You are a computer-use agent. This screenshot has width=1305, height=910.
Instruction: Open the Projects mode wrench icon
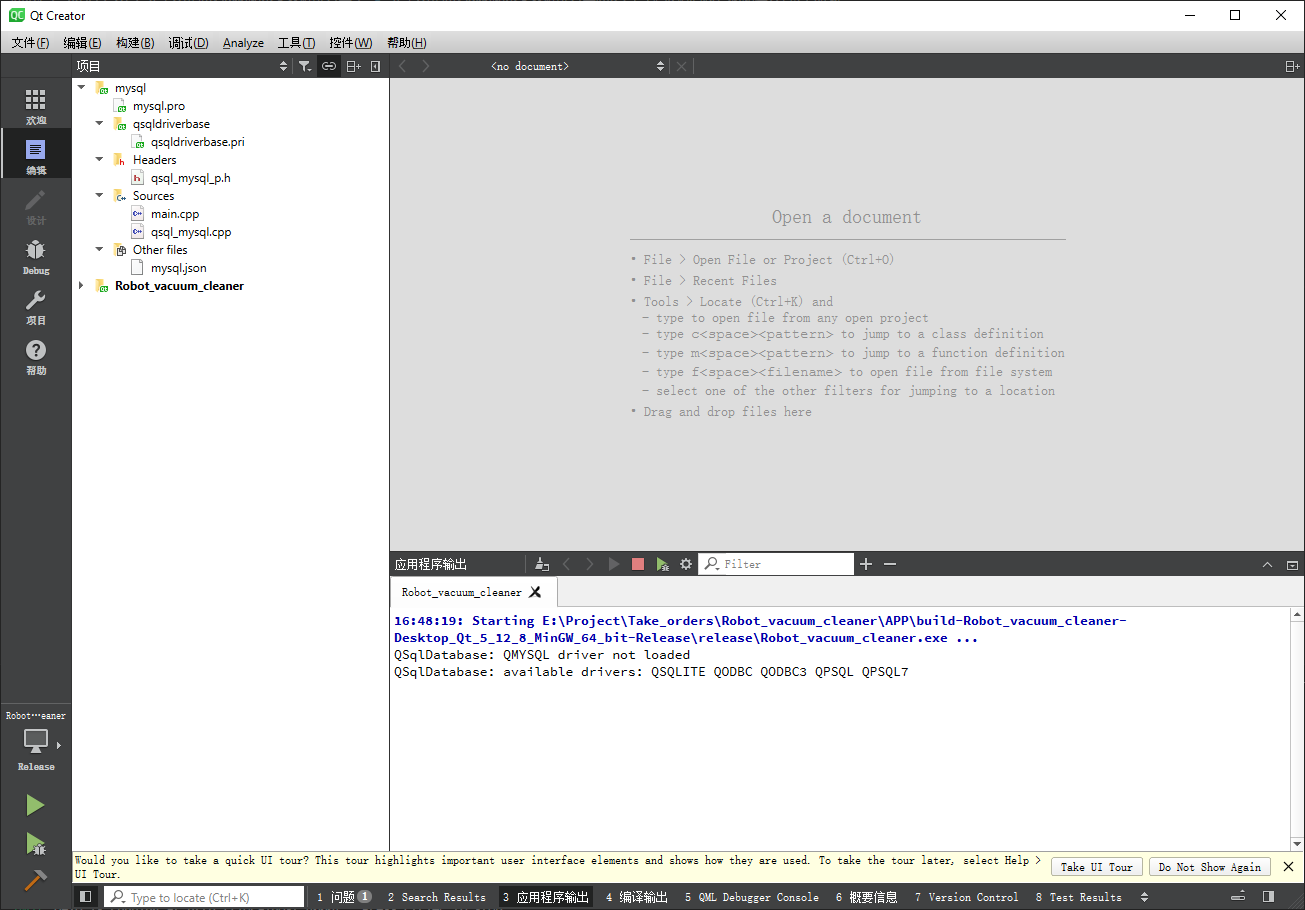click(36, 306)
